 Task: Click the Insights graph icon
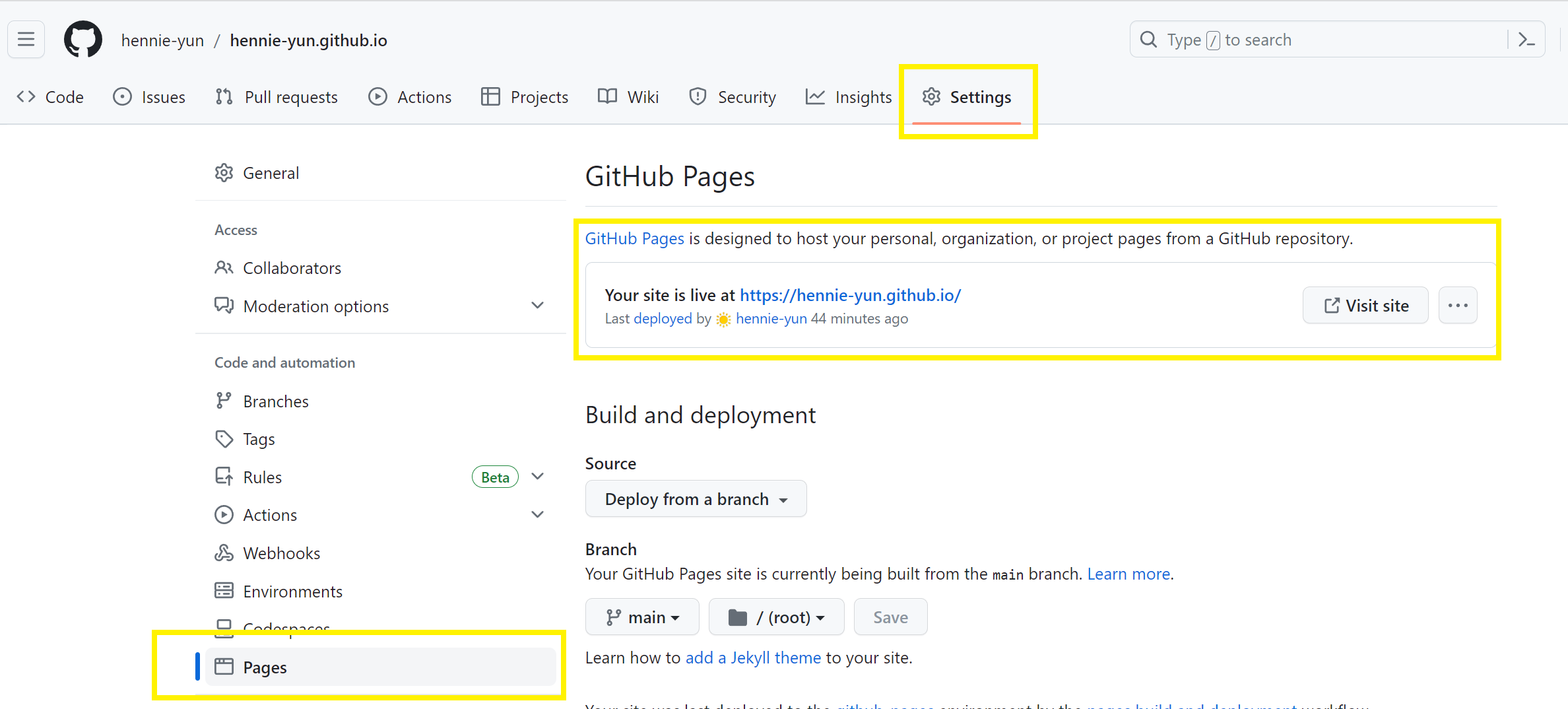[x=815, y=97]
